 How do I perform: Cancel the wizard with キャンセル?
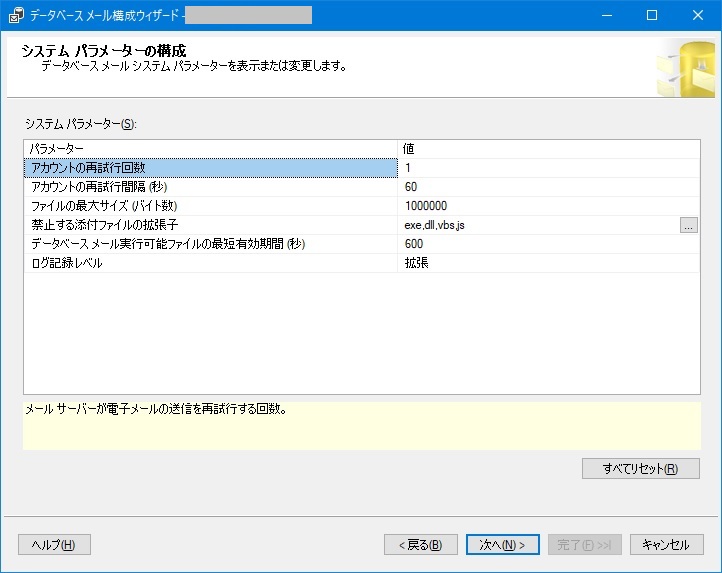coord(665,544)
